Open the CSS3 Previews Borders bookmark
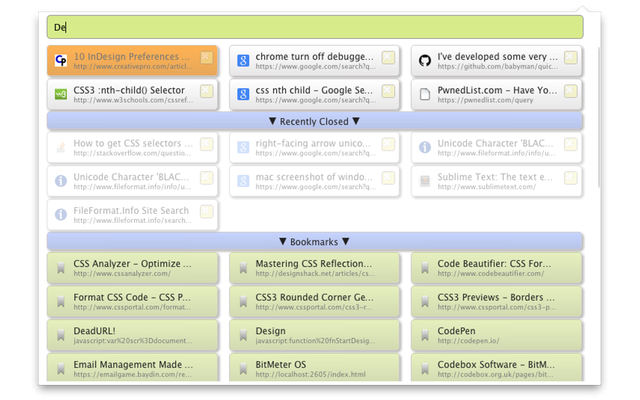 pyautogui.click(x=496, y=302)
